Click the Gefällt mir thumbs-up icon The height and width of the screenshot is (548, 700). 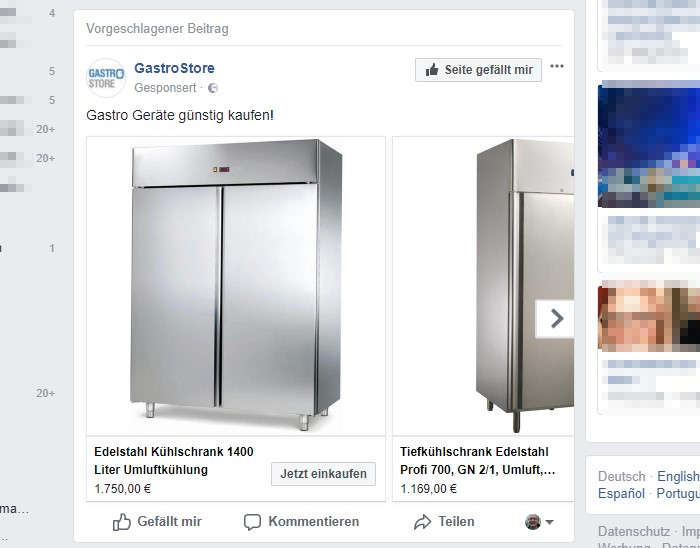(121, 522)
